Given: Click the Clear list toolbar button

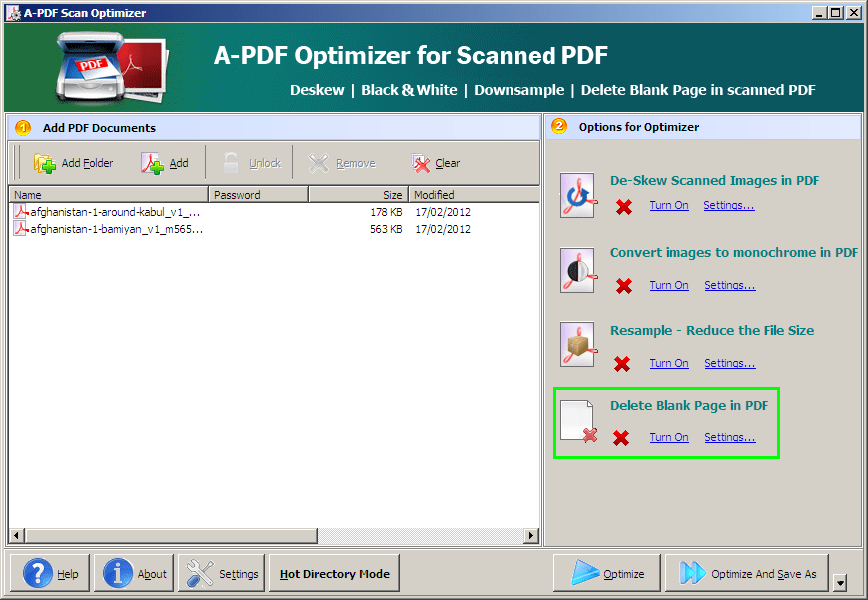Looking at the screenshot, I should (x=436, y=163).
